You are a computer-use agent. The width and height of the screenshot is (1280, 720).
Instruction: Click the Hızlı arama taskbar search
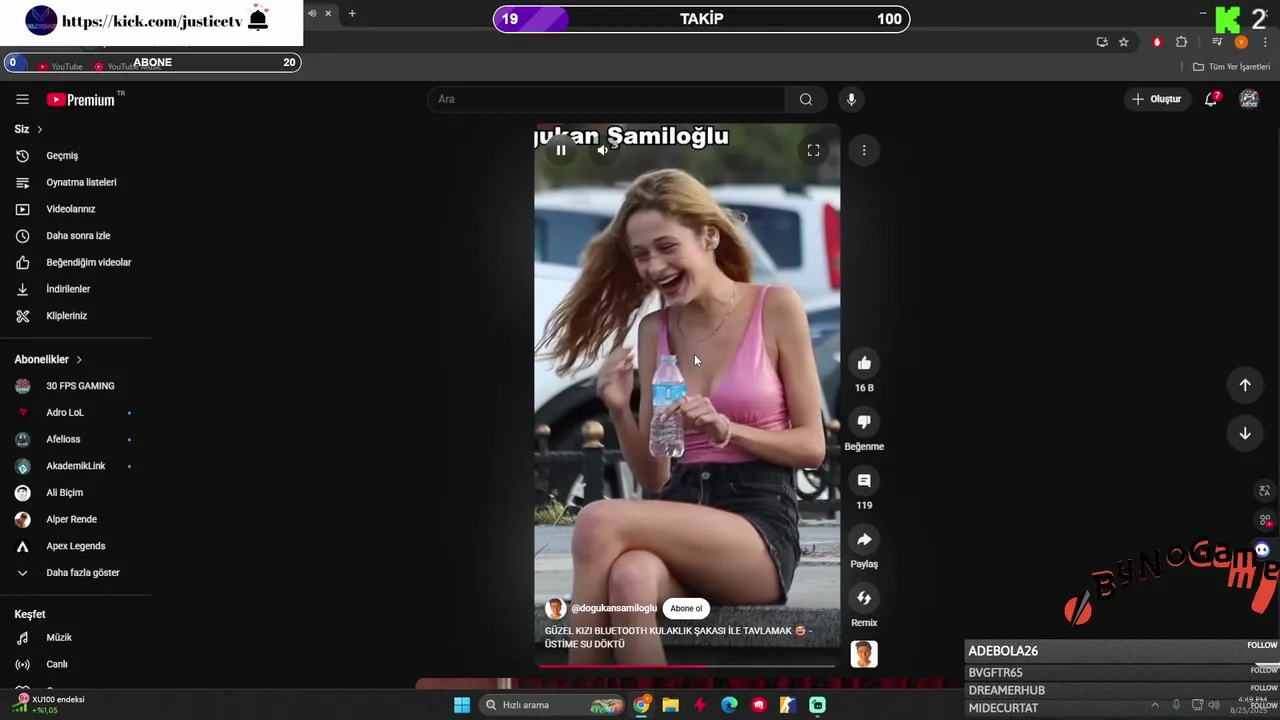click(x=552, y=705)
